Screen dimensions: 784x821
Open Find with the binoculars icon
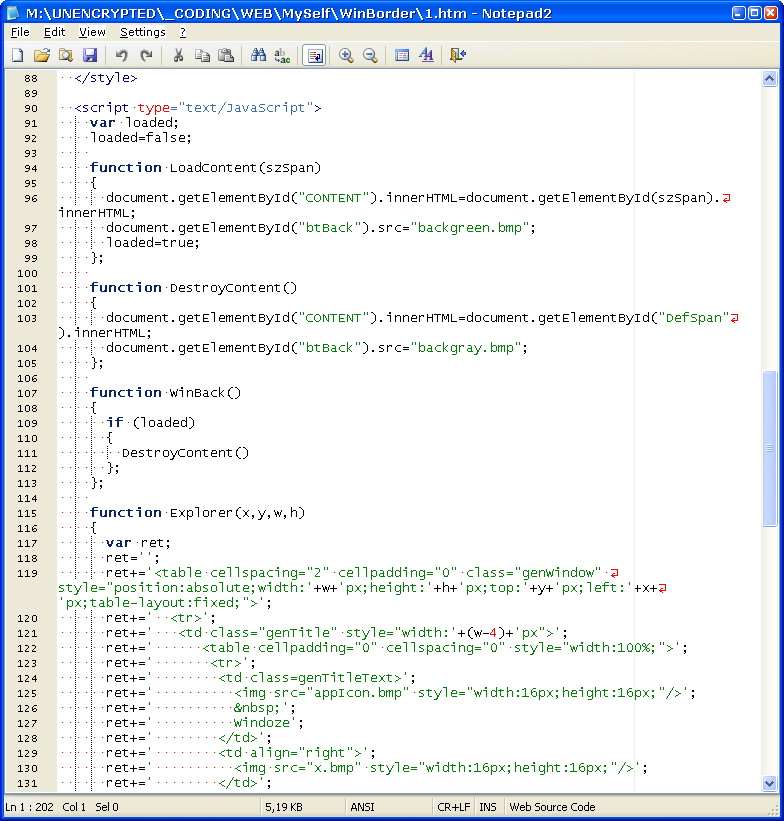coord(258,55)
